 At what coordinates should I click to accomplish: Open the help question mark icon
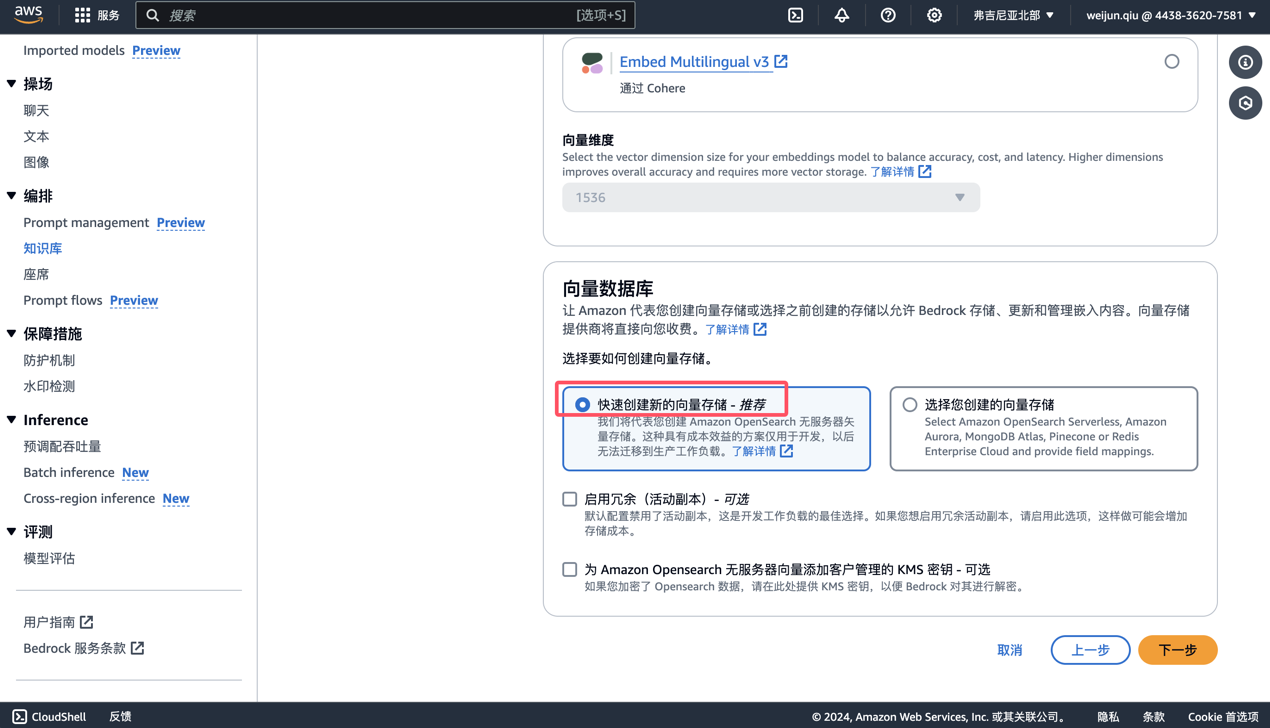click(888, 15)
